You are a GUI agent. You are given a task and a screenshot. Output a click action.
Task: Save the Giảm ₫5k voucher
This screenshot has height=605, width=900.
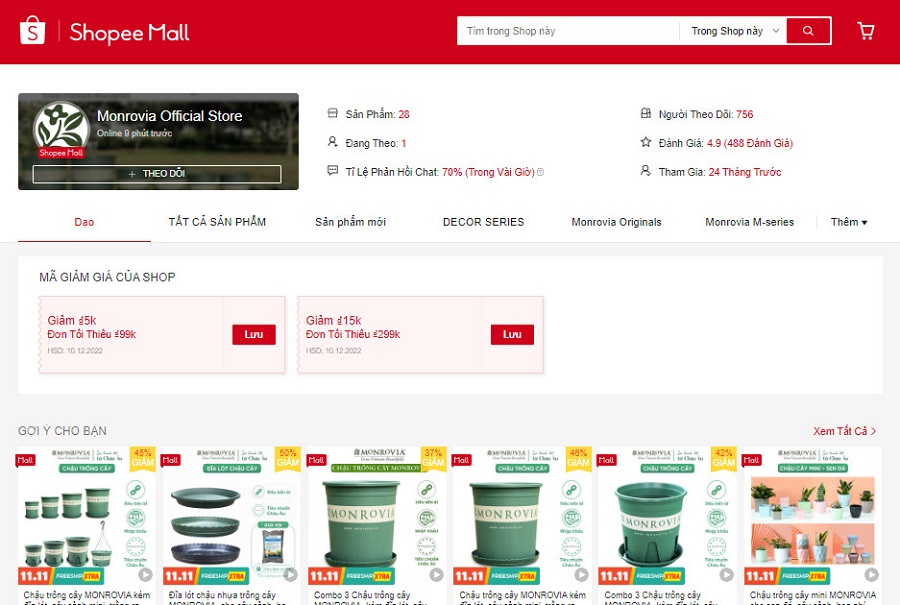coord(253,334)
